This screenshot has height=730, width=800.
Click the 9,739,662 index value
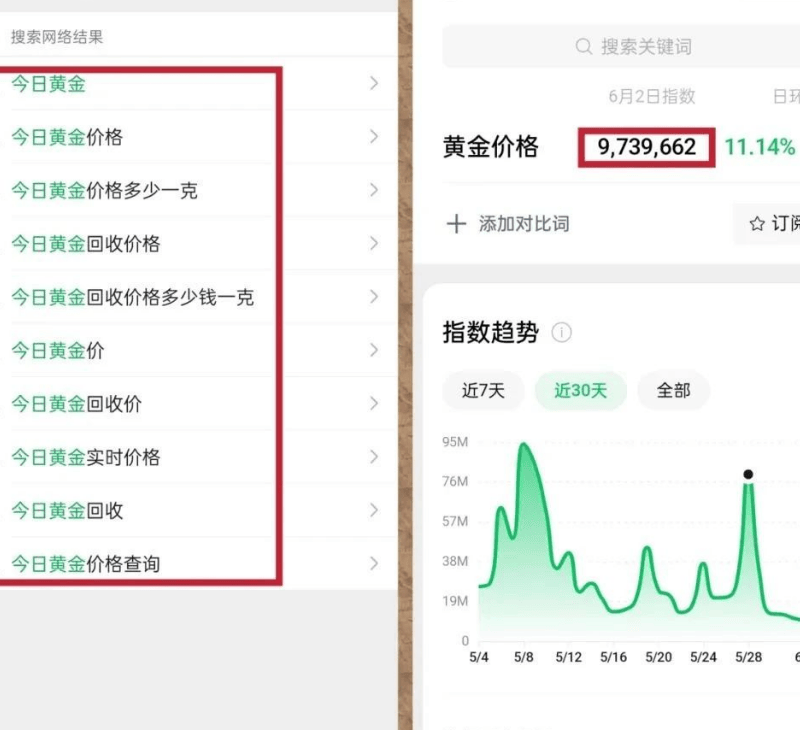tap(646, 147)
